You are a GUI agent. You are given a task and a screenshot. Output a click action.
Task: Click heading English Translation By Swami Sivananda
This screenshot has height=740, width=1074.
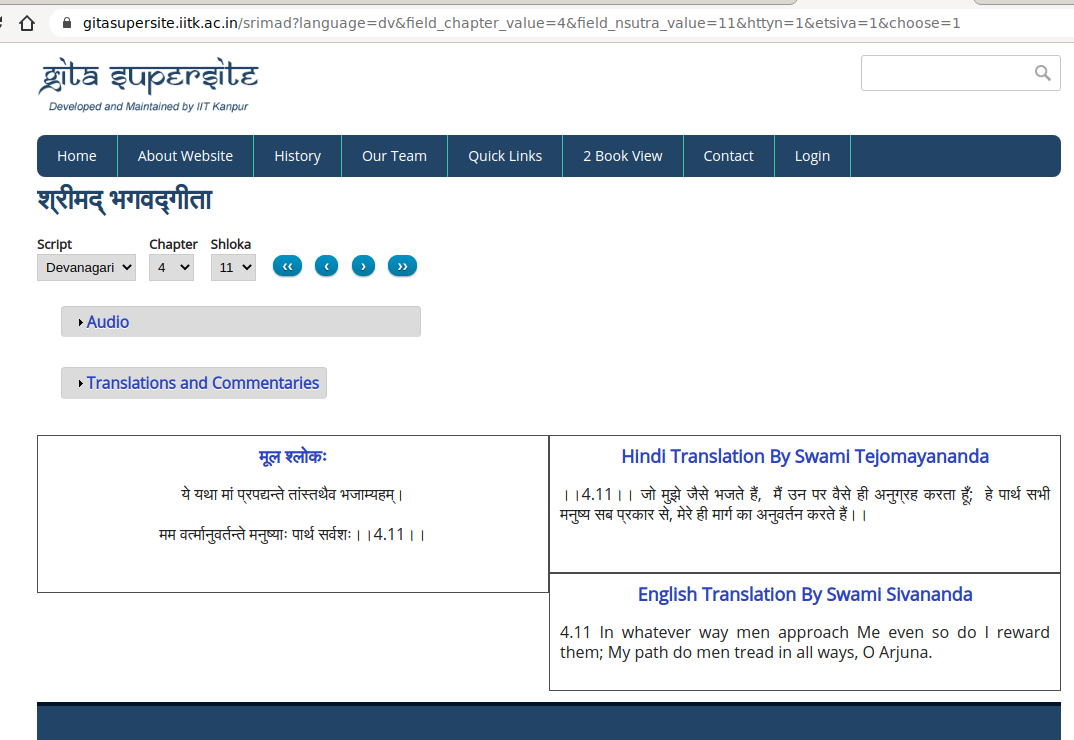point(805,594)
